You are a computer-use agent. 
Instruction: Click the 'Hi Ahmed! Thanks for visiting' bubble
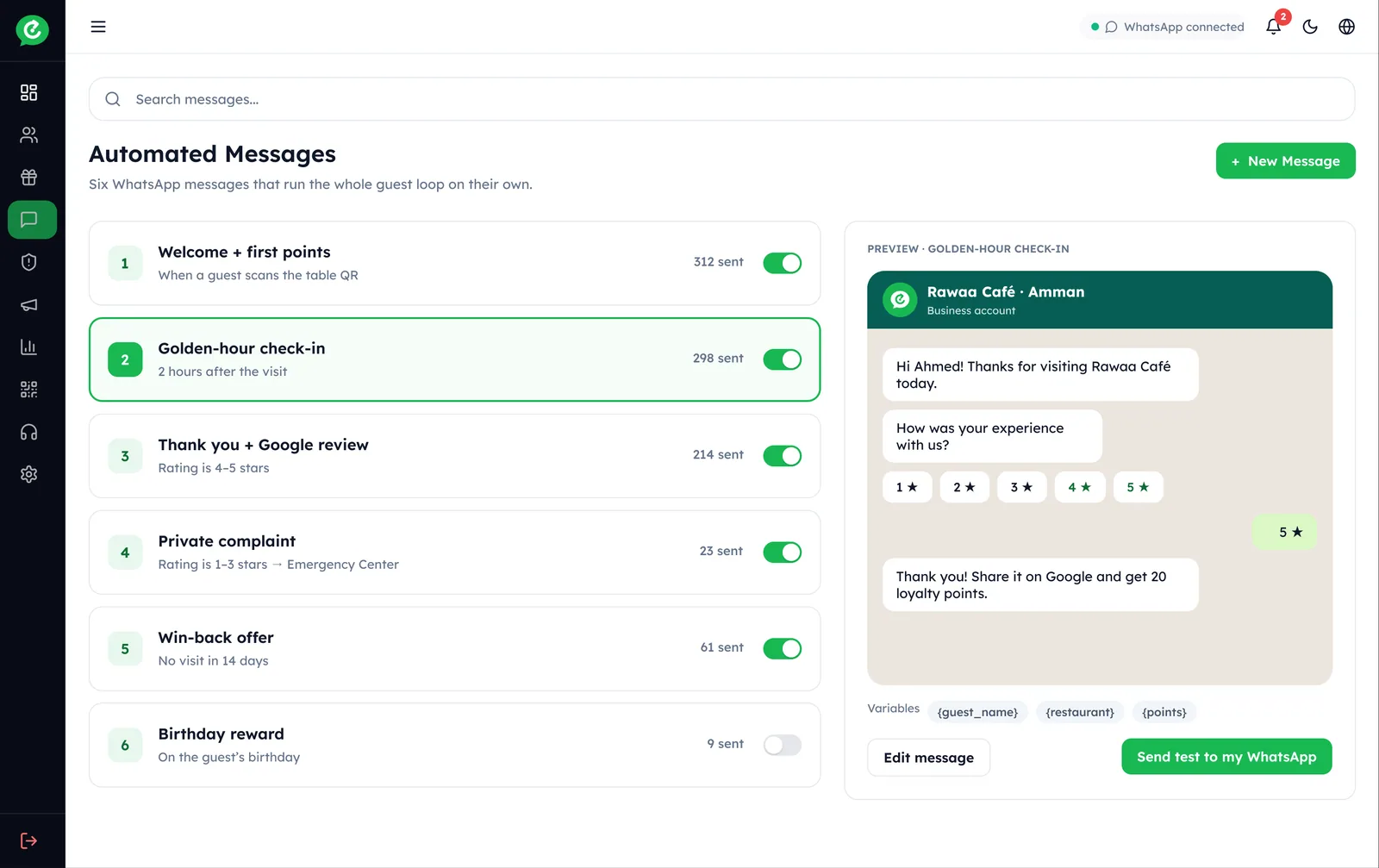pyautogui.click(x=1040, y=375)
